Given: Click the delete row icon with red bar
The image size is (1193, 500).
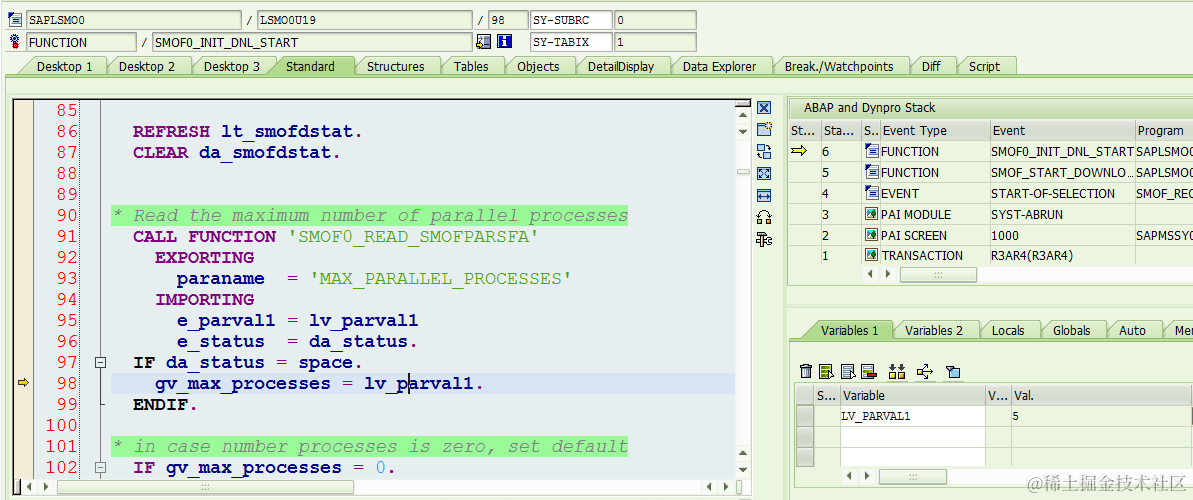Looking at the screenshot, I should point(869,371).
